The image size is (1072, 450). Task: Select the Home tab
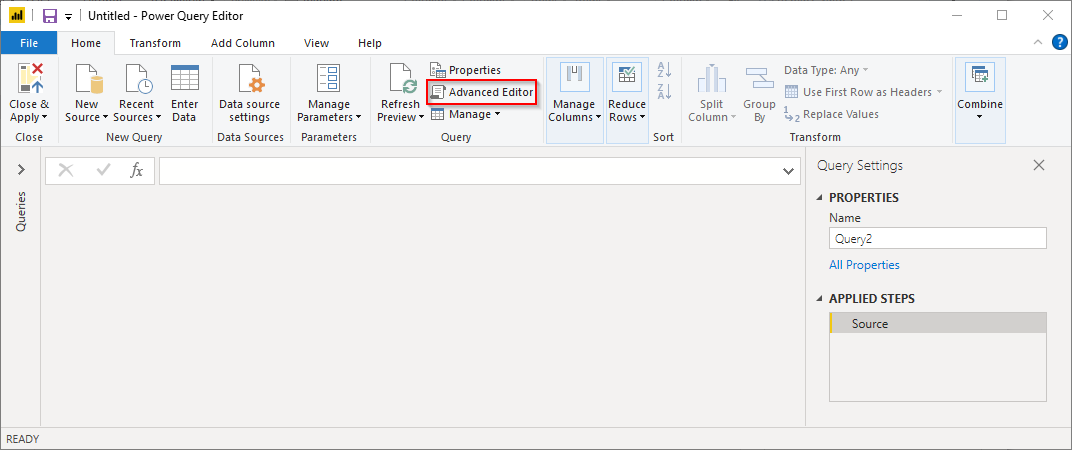(x=86, y=43)
